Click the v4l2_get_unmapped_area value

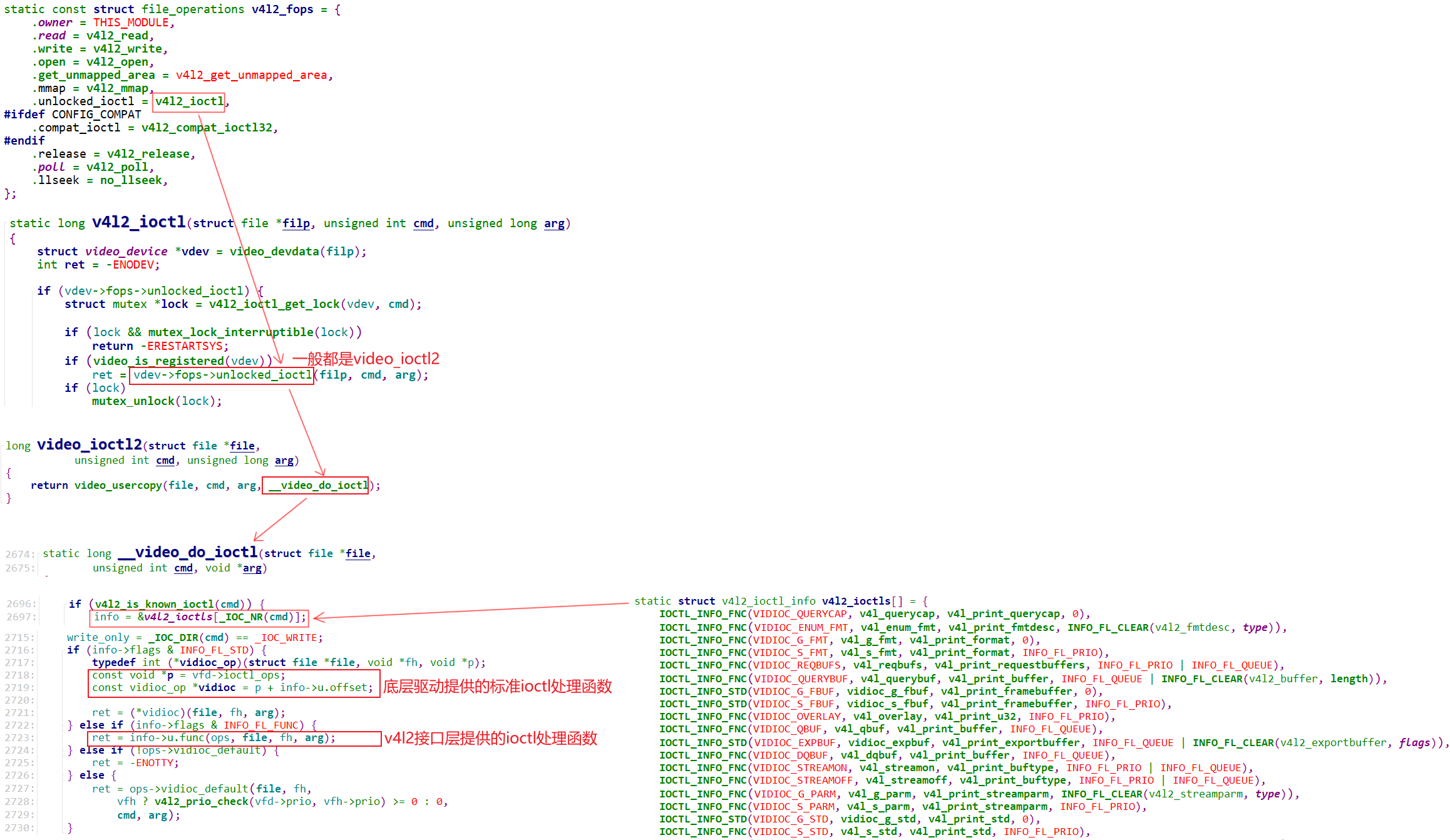point(251,75)
